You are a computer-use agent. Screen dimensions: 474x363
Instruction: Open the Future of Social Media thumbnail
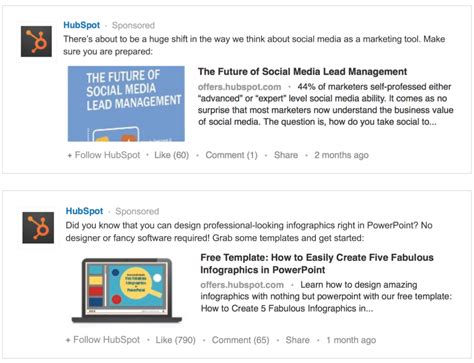126,104
